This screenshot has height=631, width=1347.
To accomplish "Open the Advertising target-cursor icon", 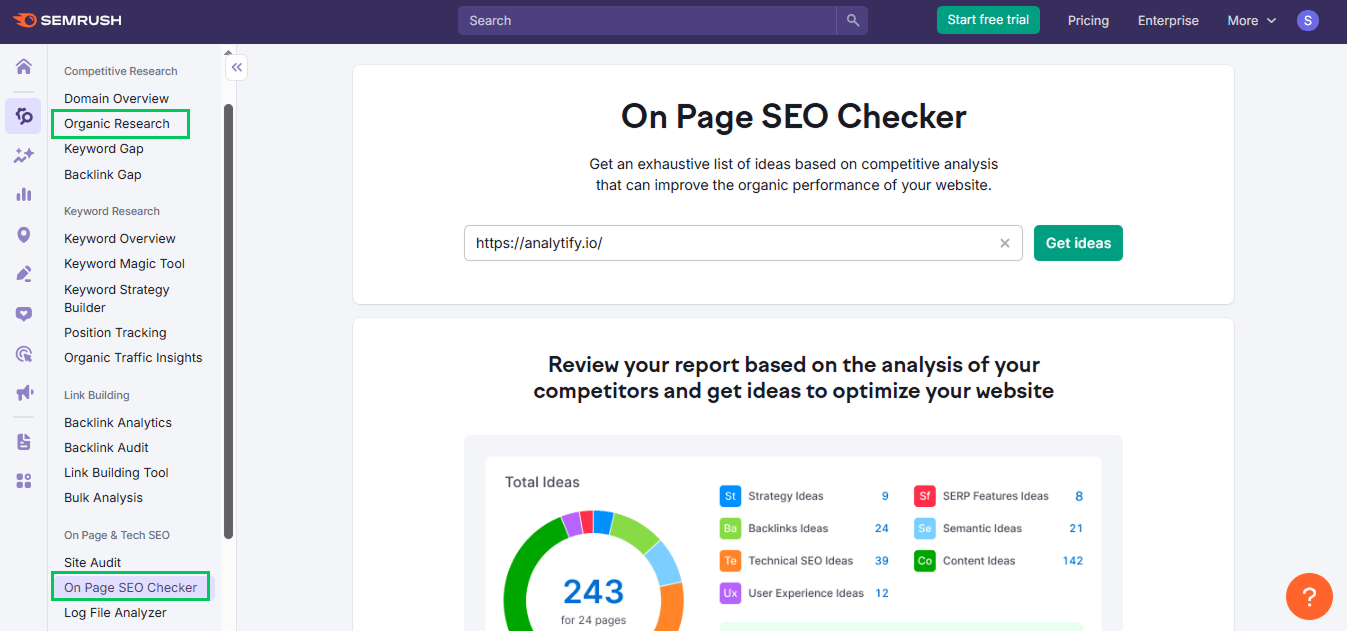I will pyautogui.click(x=23, y=354).
